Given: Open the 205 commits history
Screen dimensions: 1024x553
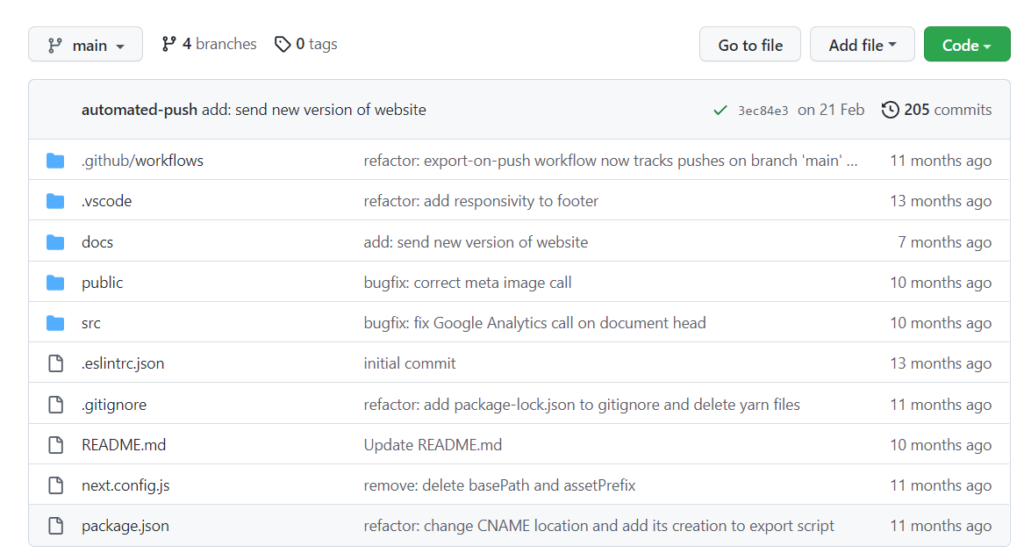Looking at the screenshot, I should point(946,110).
